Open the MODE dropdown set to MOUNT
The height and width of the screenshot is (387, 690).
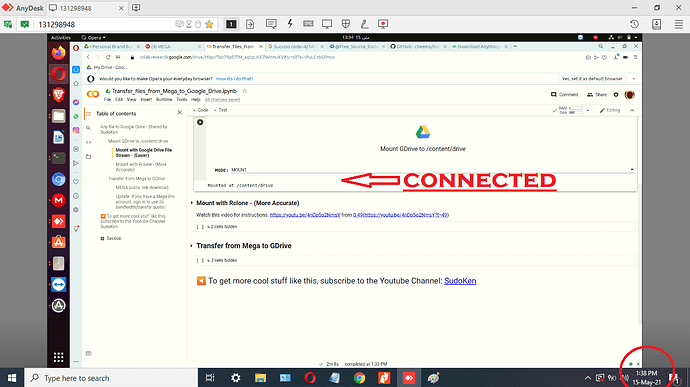(433, 170)
